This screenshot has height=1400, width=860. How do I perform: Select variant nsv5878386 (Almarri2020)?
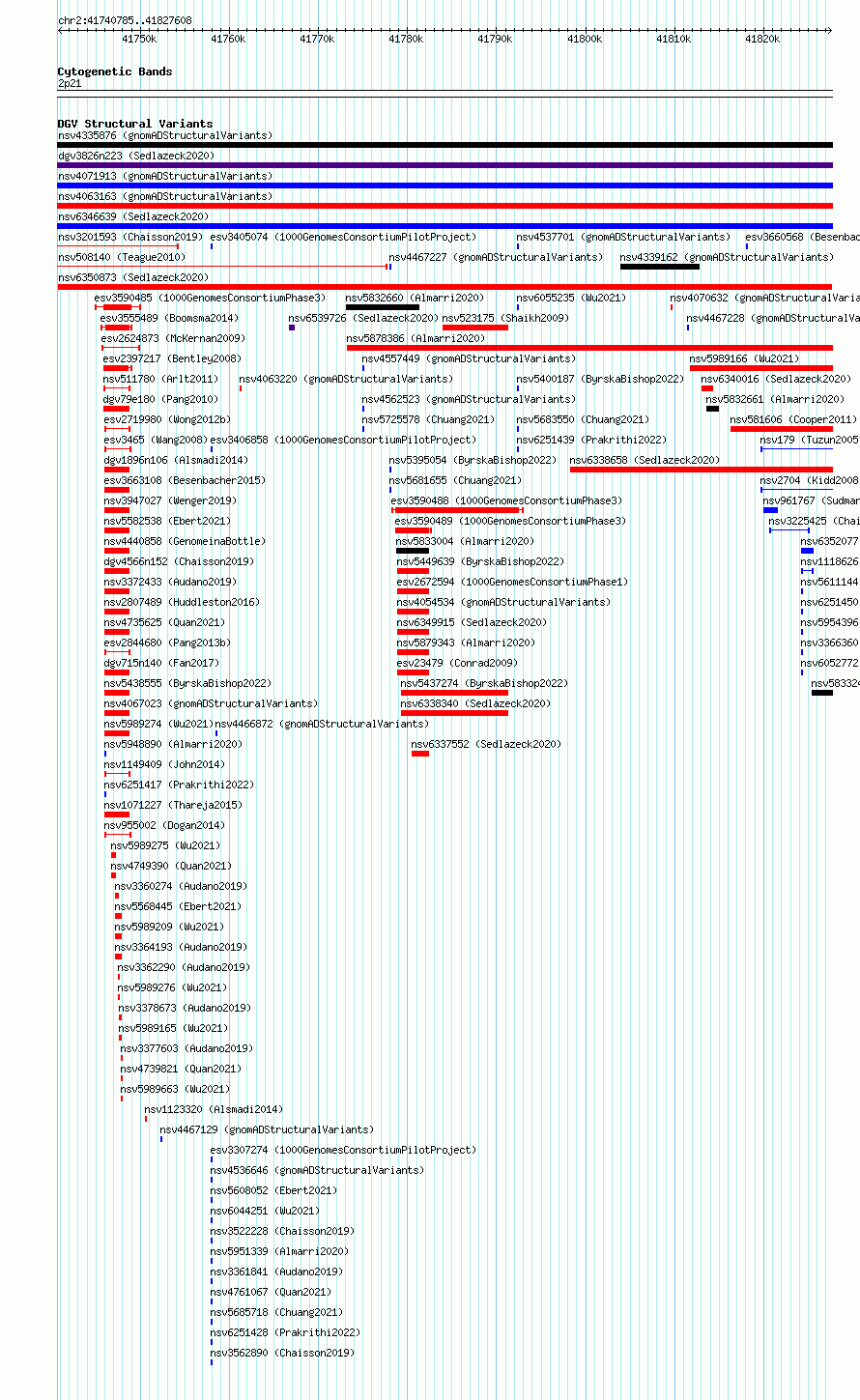coord(416,338)
